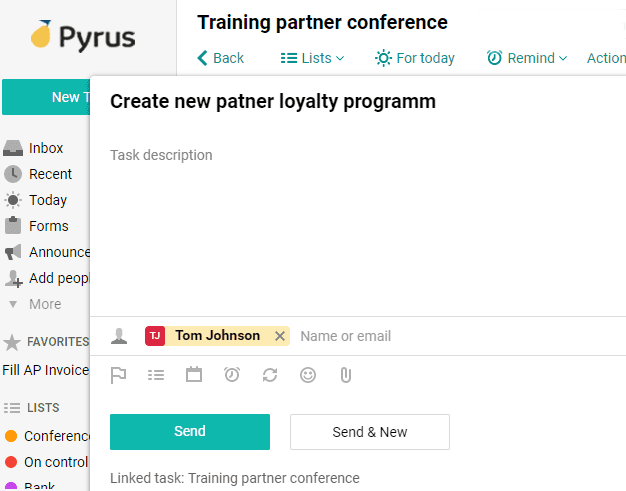Screen dimensions: 626x491
Task: Select the orange Conference list dot
Action: pyautogui.click(x=11, y=436)
